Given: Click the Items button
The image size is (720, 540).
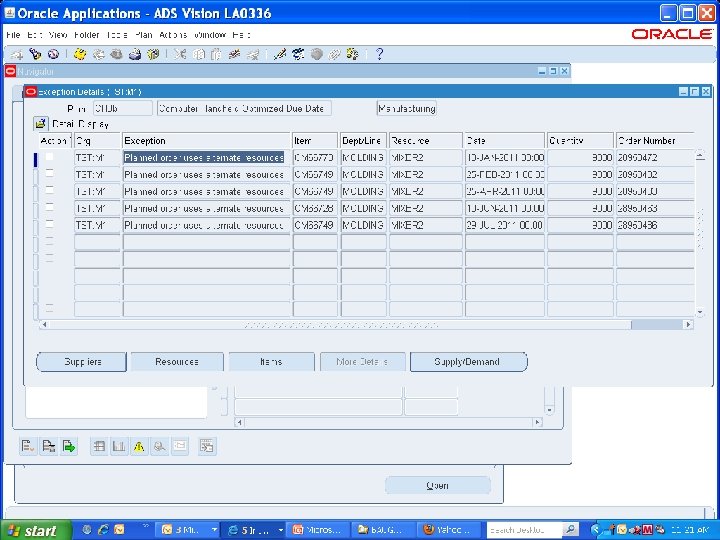Looking at the screenshot, I should [x=271, y=362].
